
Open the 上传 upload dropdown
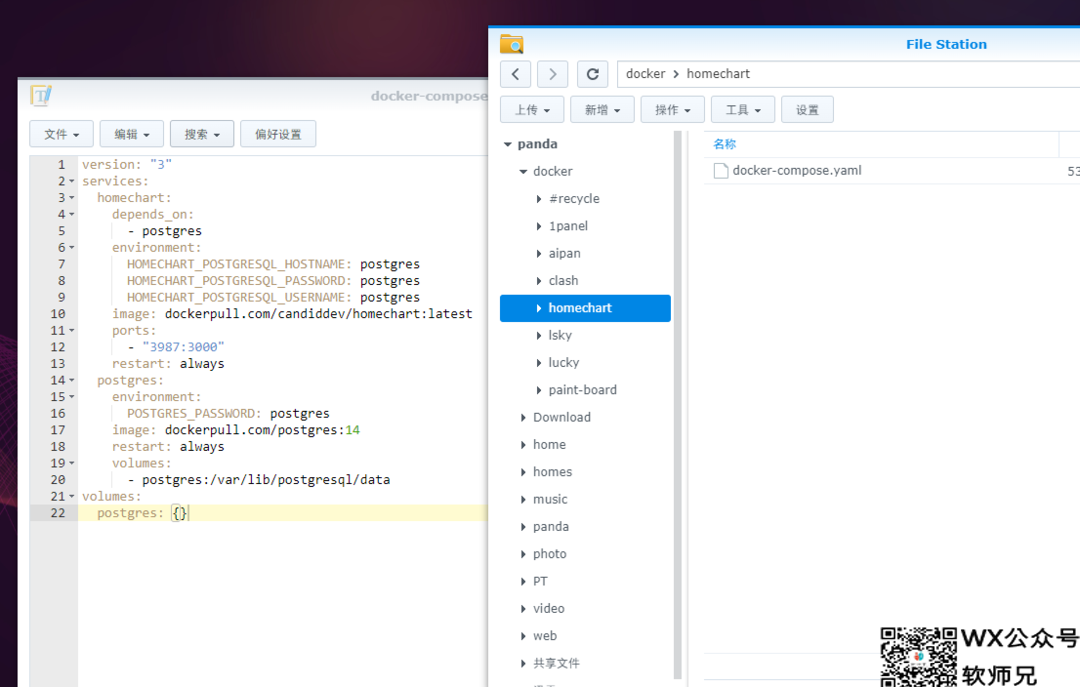532,110
